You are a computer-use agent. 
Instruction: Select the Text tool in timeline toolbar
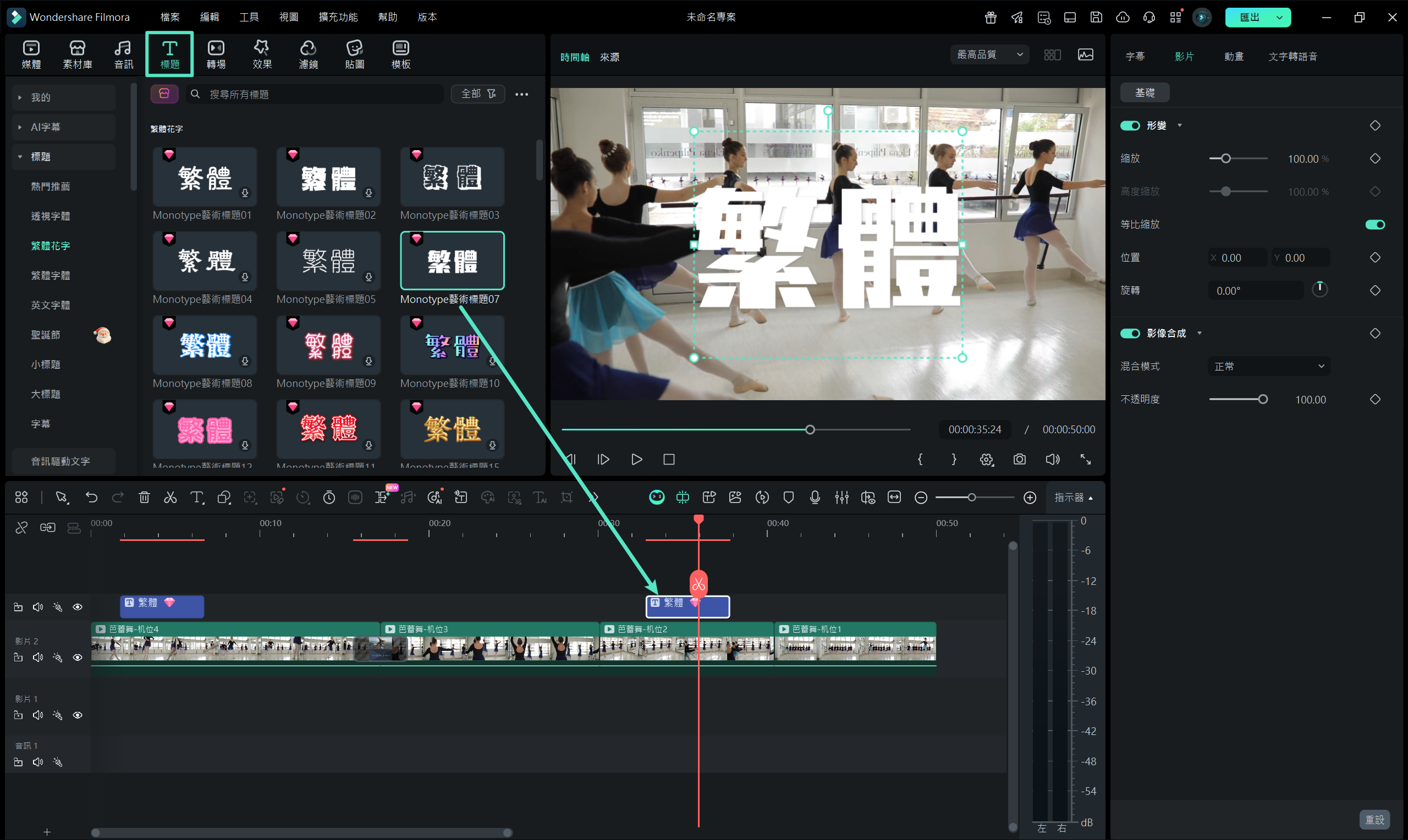coord(196,498)
